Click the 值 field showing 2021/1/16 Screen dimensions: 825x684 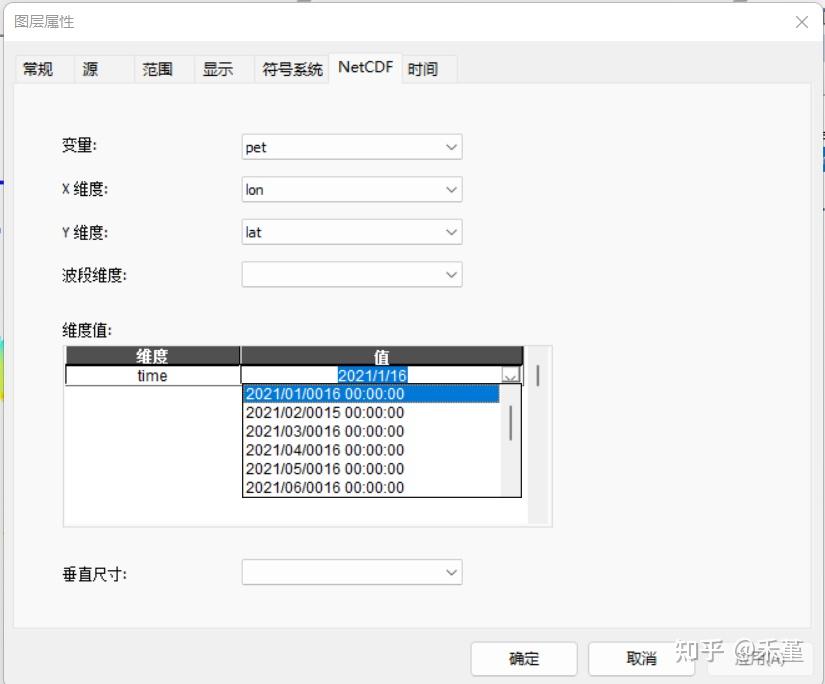(x=370, y=375)
